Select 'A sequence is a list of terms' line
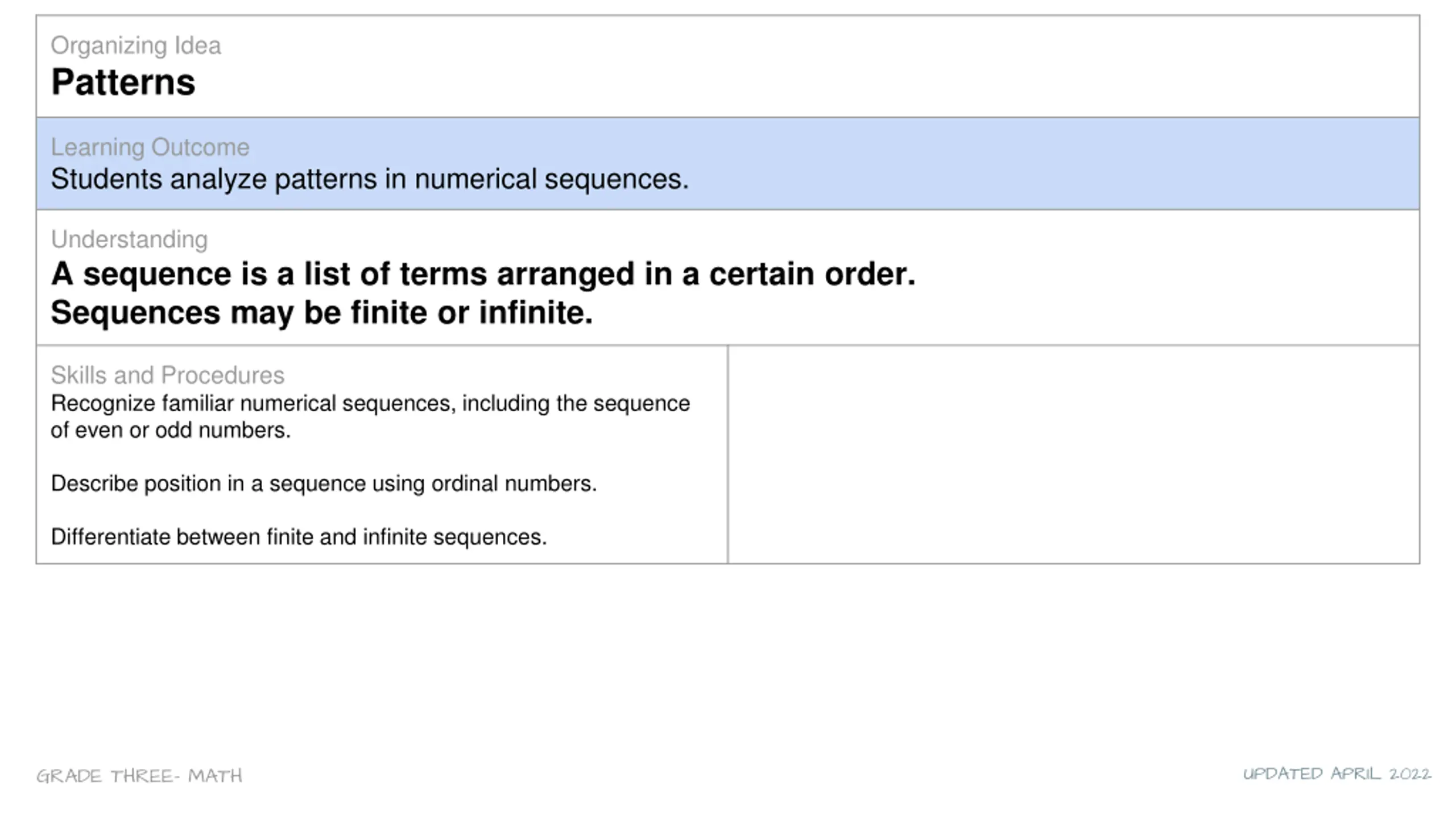The height and width of the screenshot is (819, 1456). (x=483, y=274)
